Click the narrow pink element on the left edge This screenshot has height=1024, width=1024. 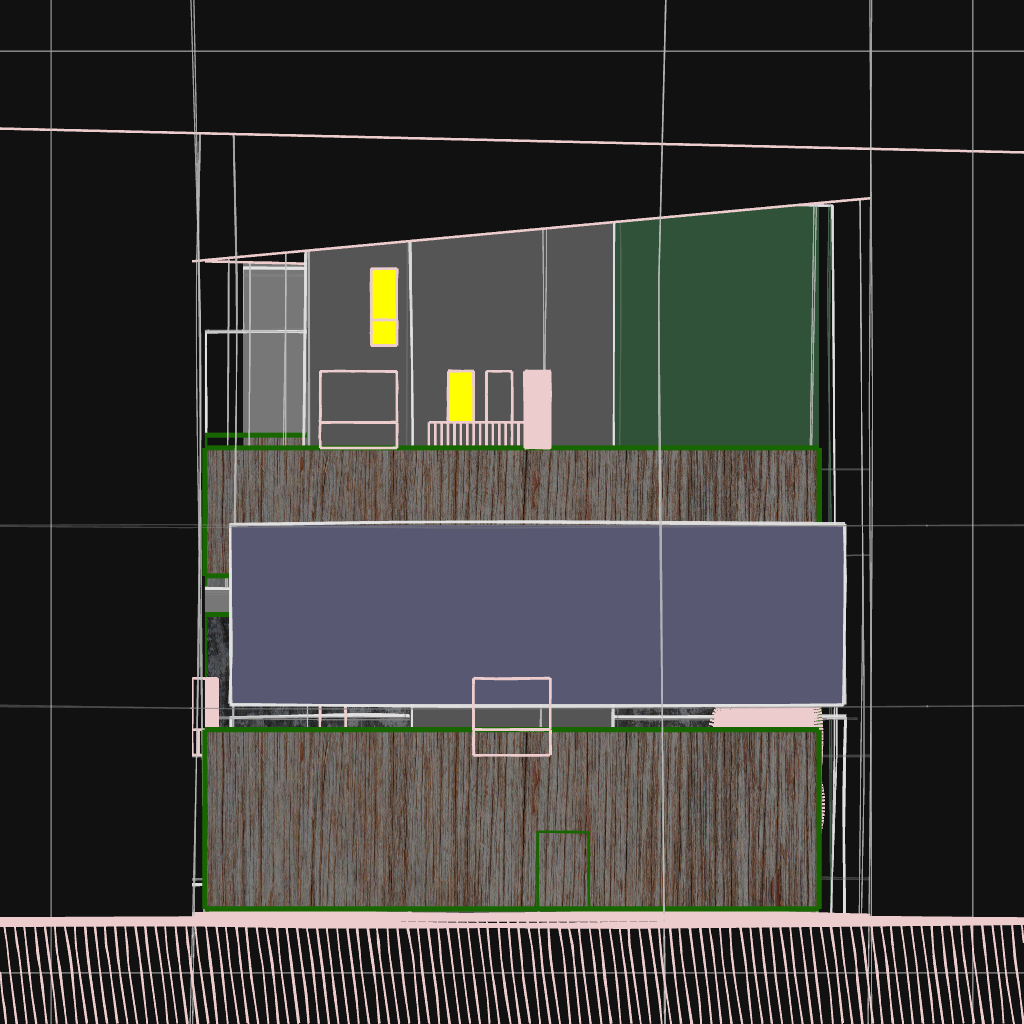[x=212, y=702]
